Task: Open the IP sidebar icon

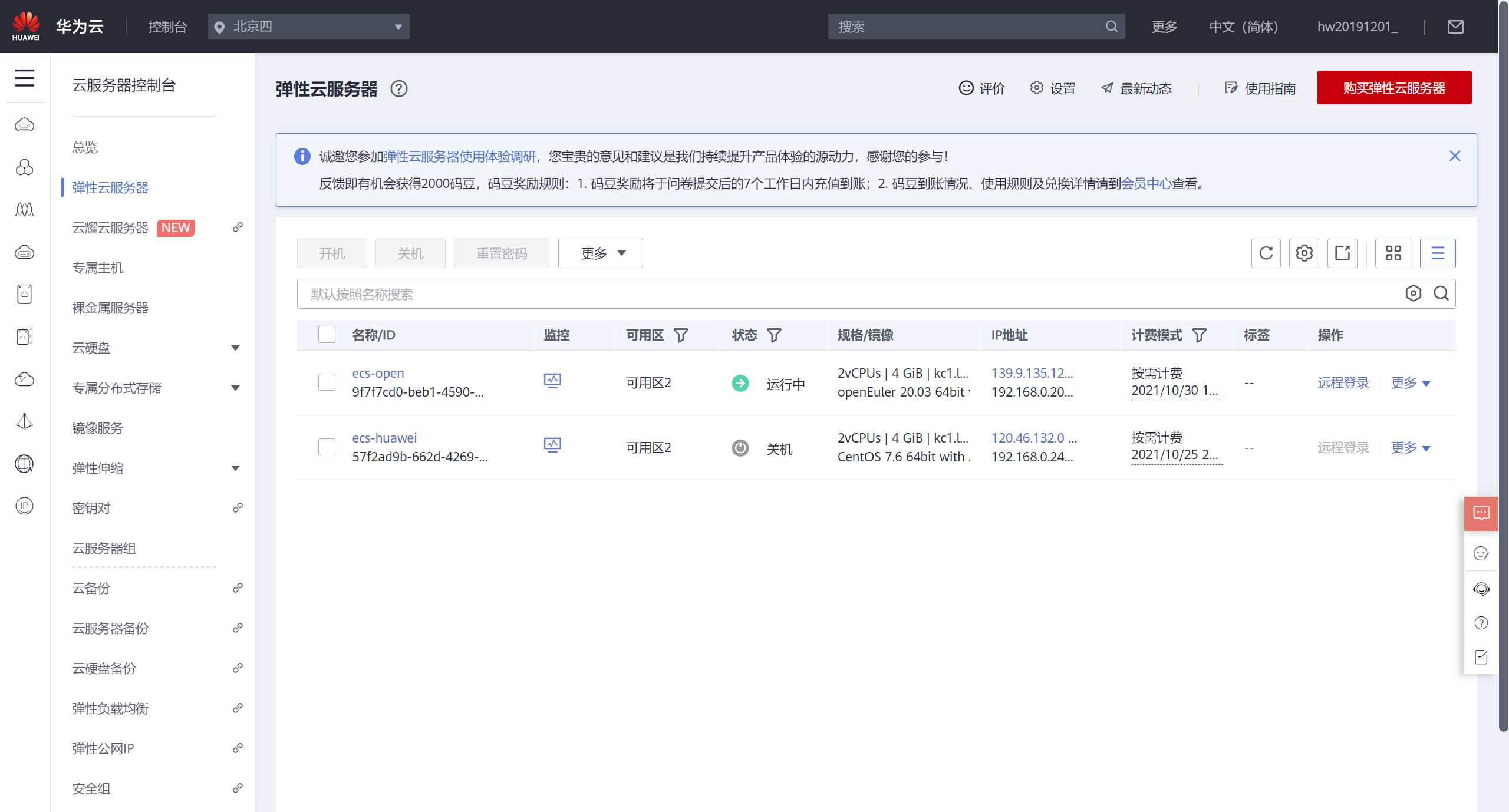Action: coord(24,506)
